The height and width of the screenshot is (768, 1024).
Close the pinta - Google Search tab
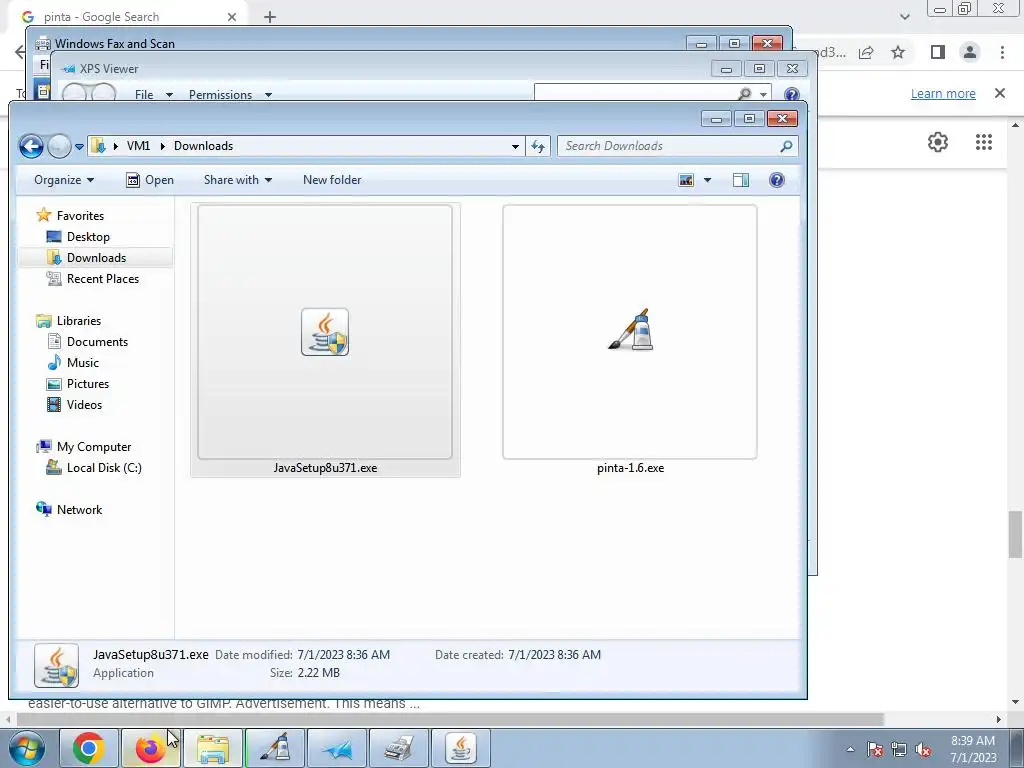(x=232, y=17)
